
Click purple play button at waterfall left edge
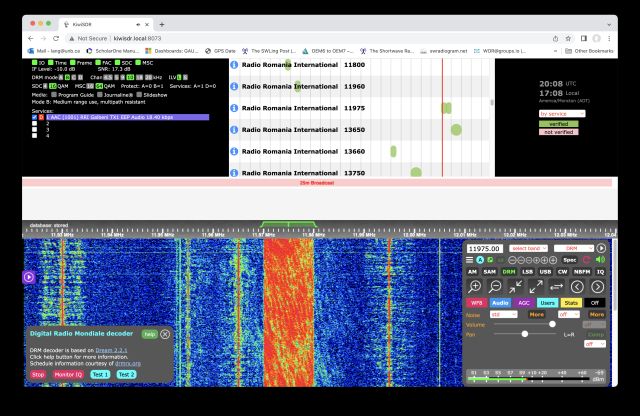[29, 277]
